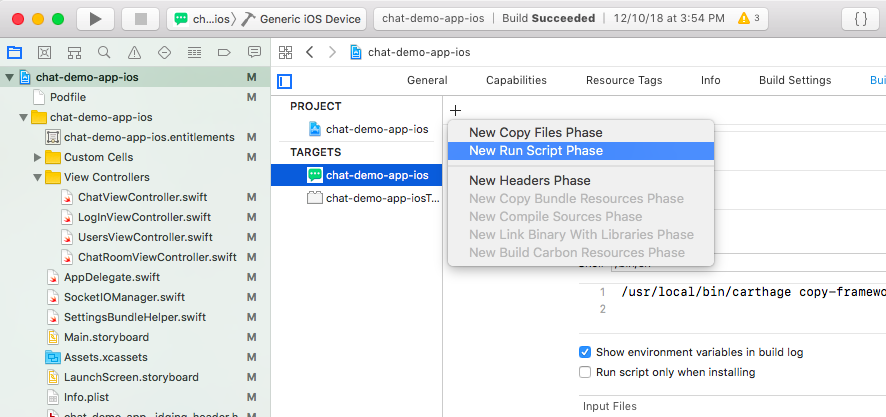
Task: Switch to the Info tab
Action: click(711, 80)
